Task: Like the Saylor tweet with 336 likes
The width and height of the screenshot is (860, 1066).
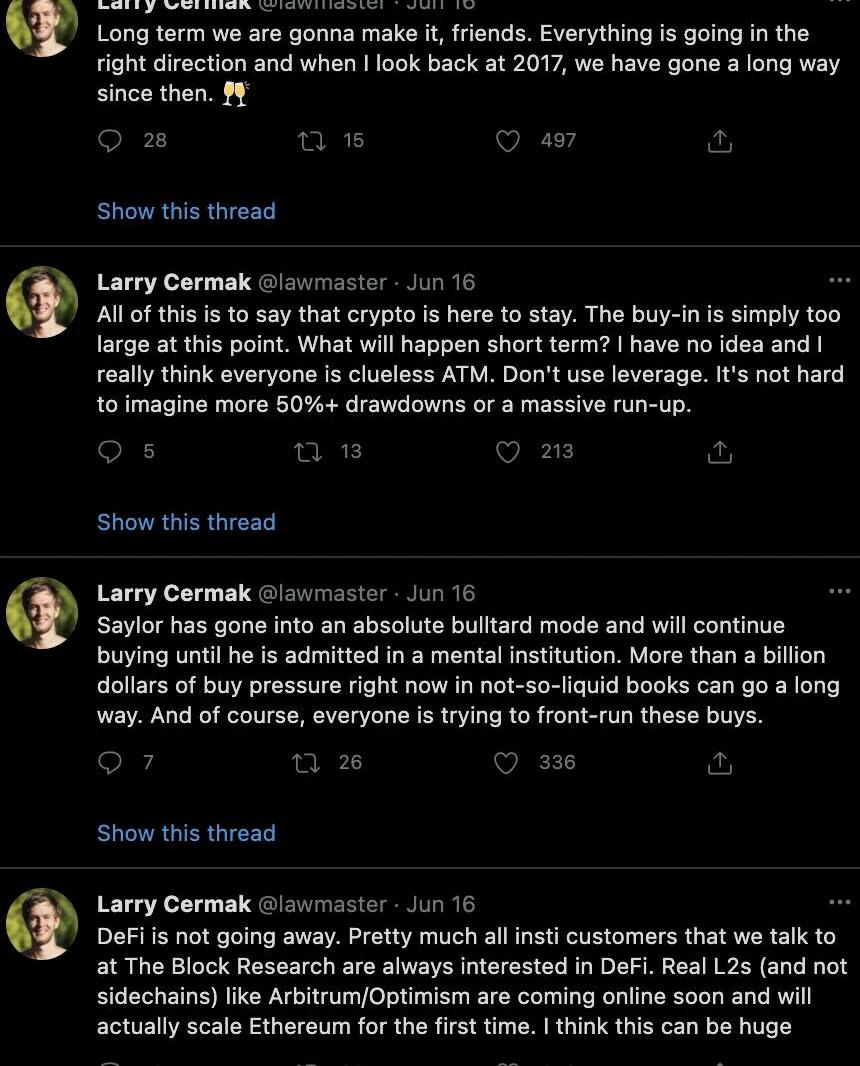Action: [x=507, y=763]
